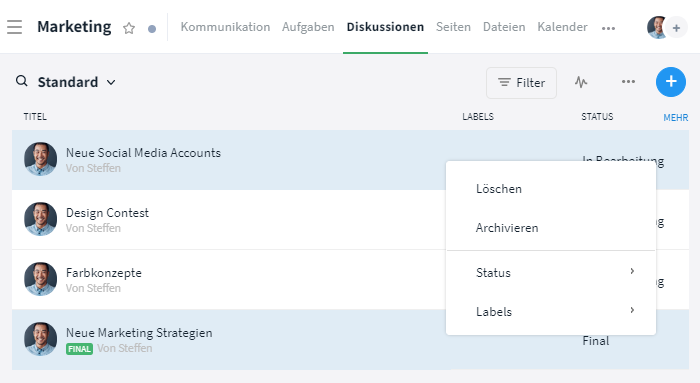Screen dimensions: 700x383
Task: Open the Filter options
Action: click(521, 83)
